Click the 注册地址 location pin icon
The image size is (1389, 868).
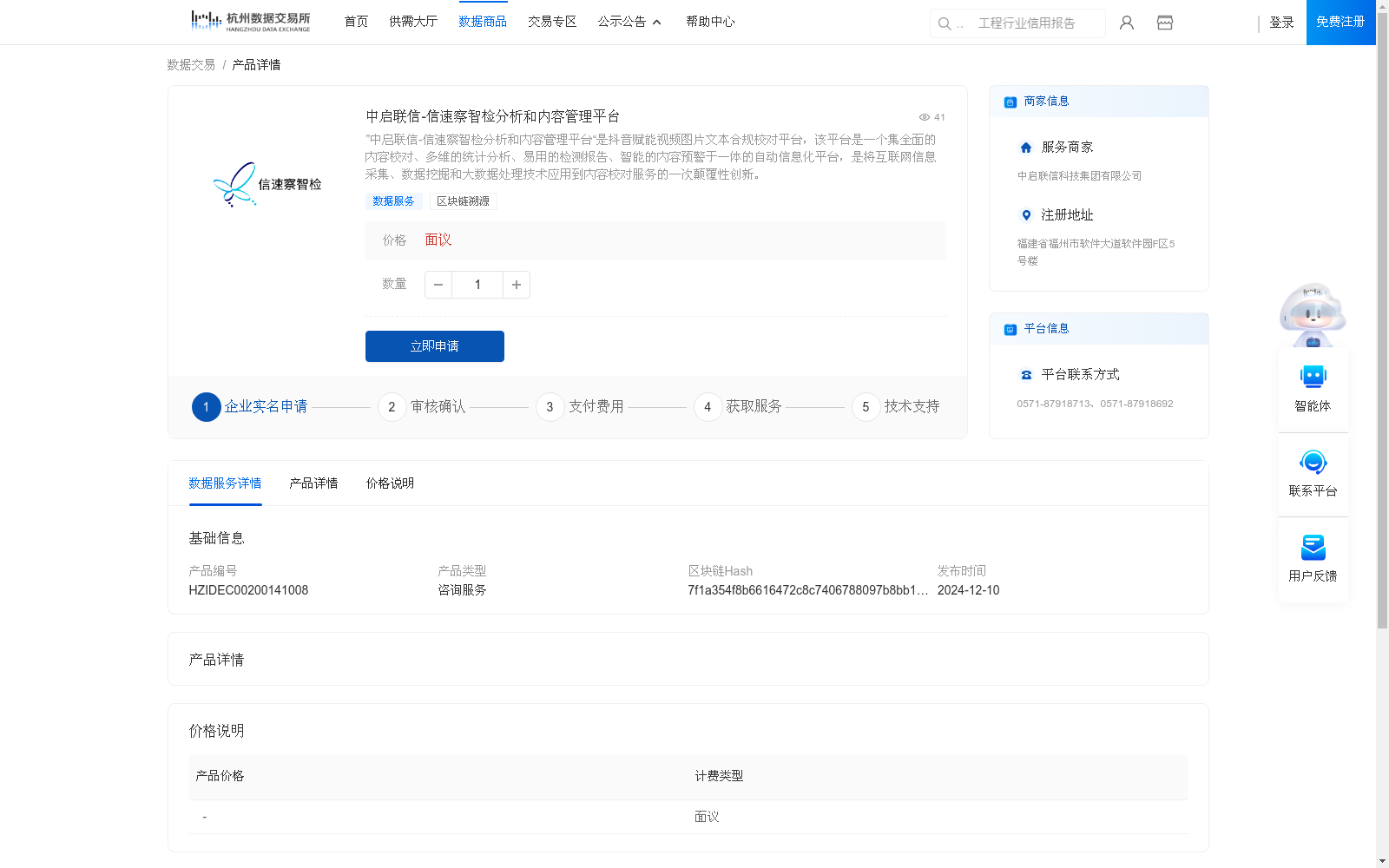pos(1026,215)
